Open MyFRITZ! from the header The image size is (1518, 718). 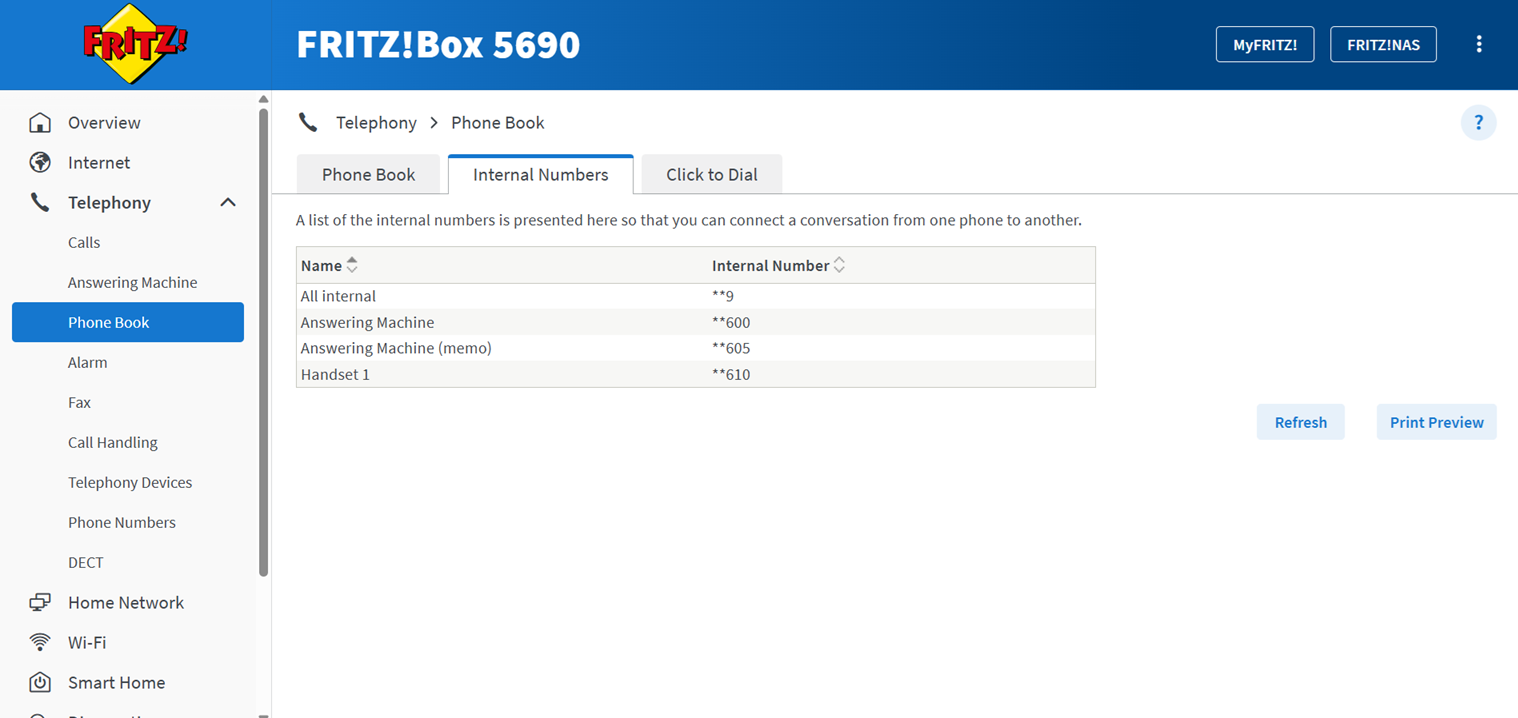click(1265, 45)
